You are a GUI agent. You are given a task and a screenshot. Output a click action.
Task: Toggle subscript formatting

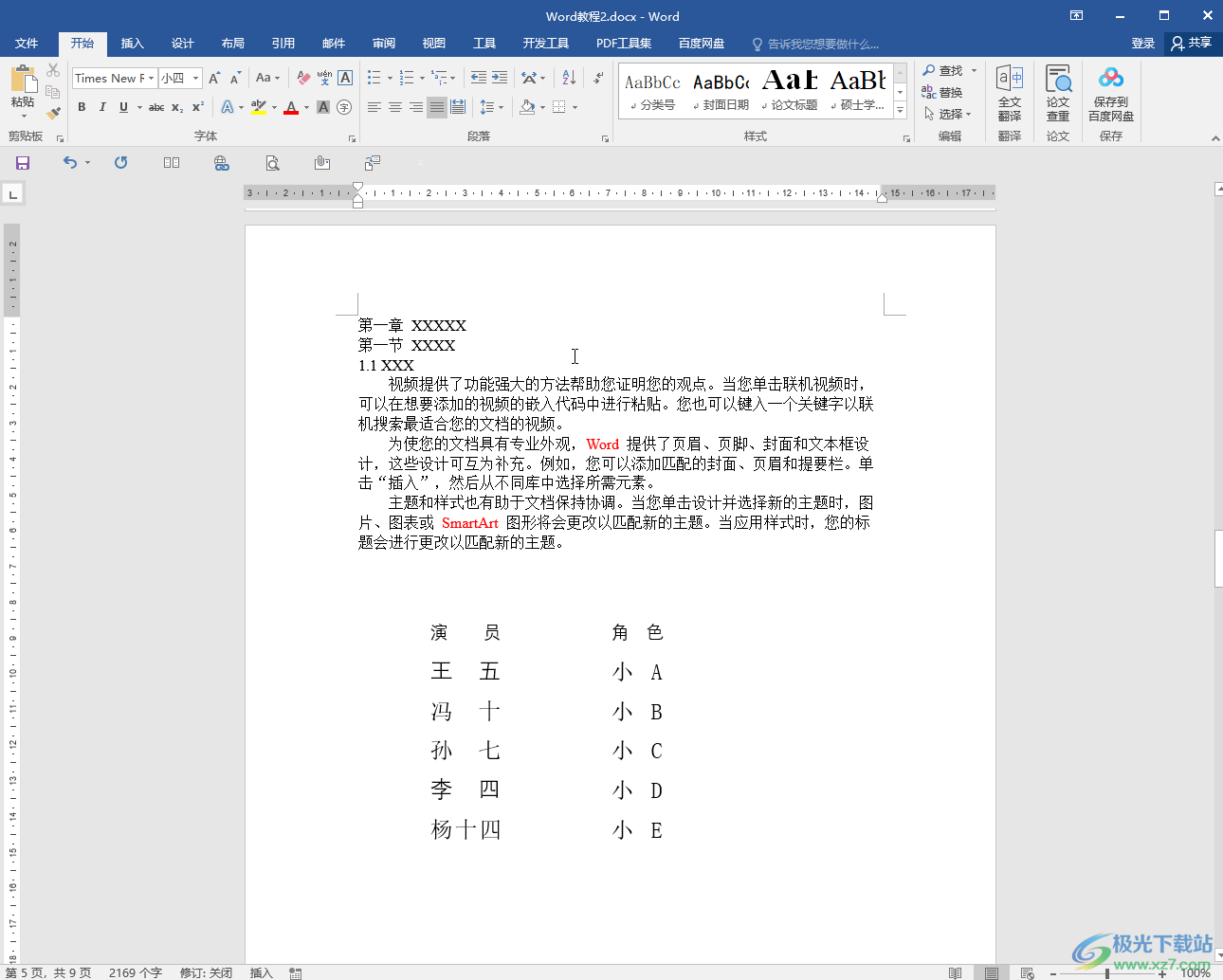coord(177,107)
